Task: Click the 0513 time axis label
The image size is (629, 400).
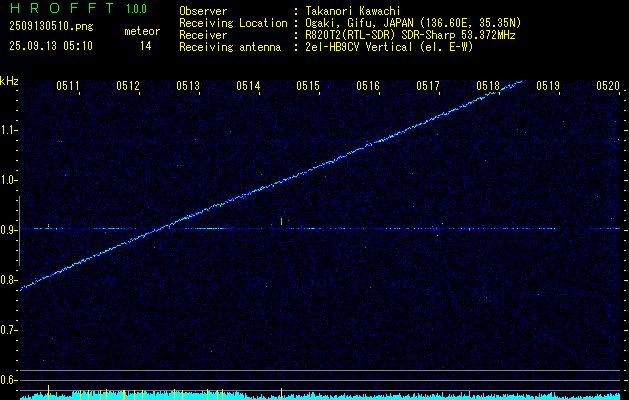Action: [x=188, y=85]
